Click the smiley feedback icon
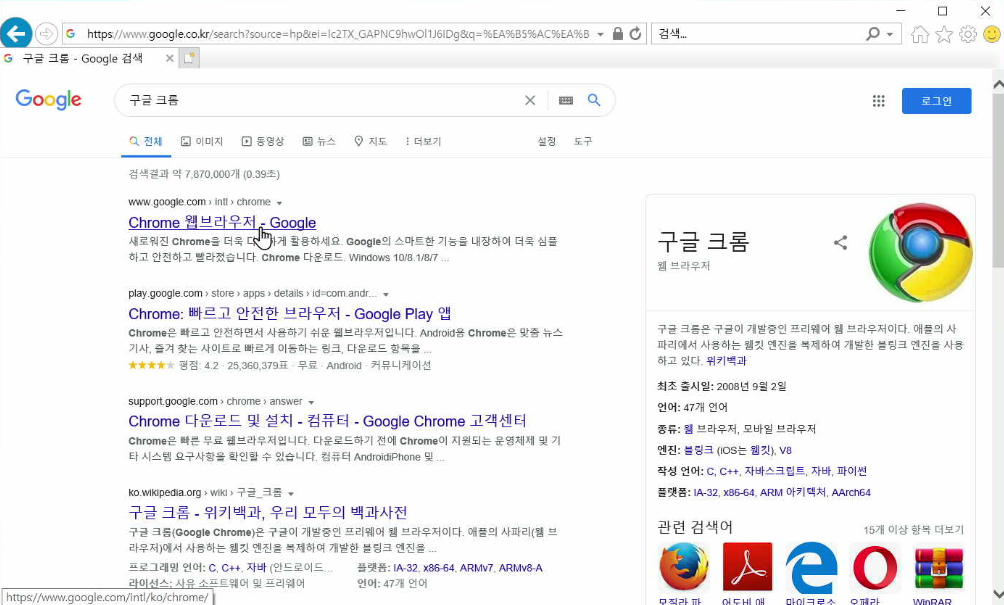1004x605 pixels. pyautogui.click(x=991, y=34)
